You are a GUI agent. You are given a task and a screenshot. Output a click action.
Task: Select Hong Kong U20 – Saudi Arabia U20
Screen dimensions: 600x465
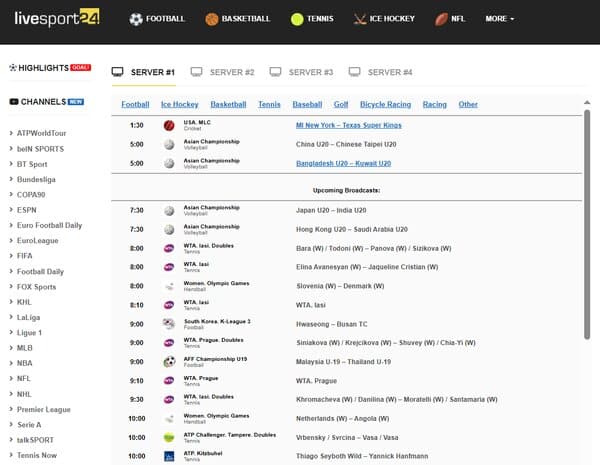(352, 229)
